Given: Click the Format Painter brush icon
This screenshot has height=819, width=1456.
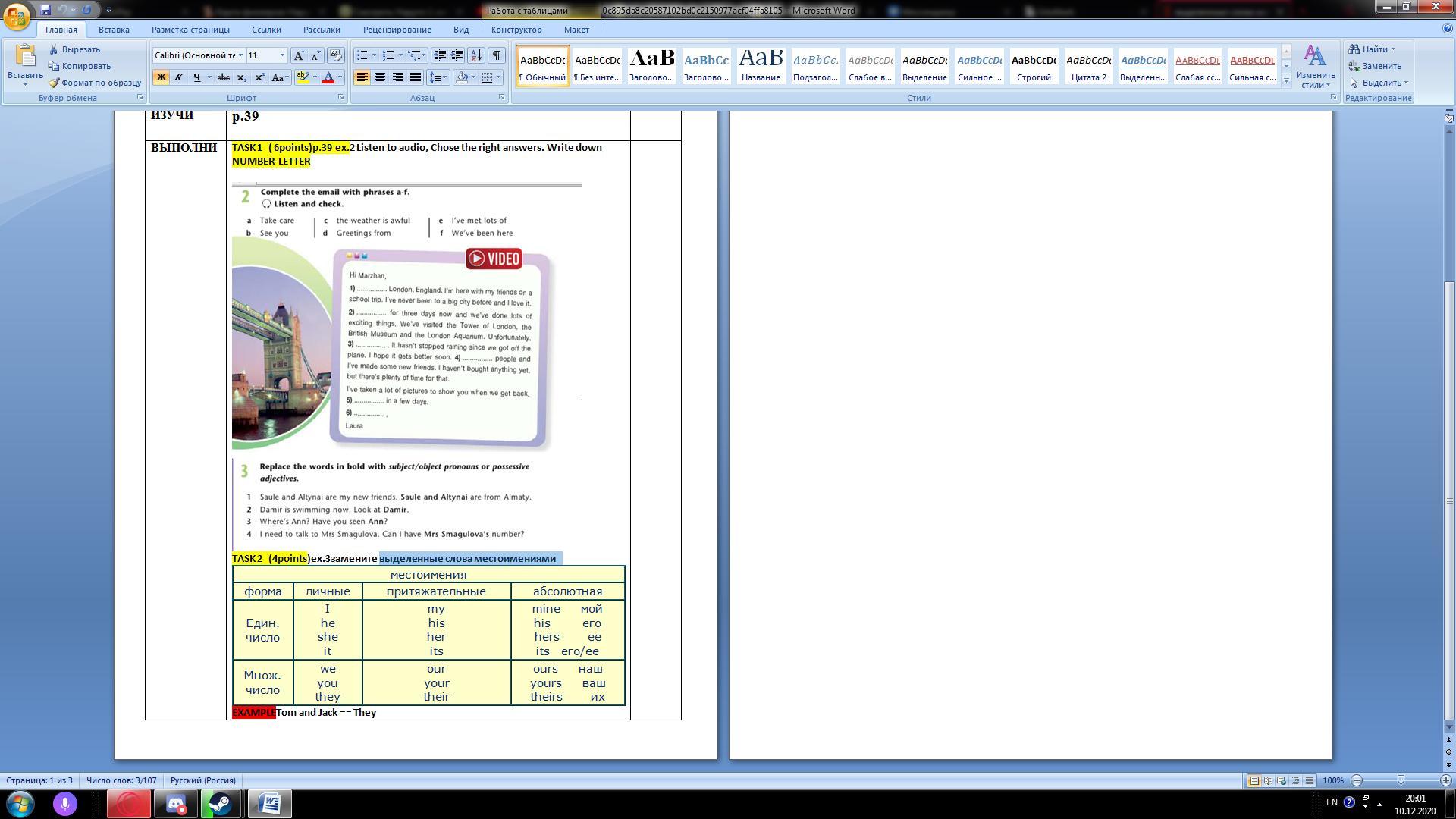Looking at the screenshot, I should click(x=55, y=83).
